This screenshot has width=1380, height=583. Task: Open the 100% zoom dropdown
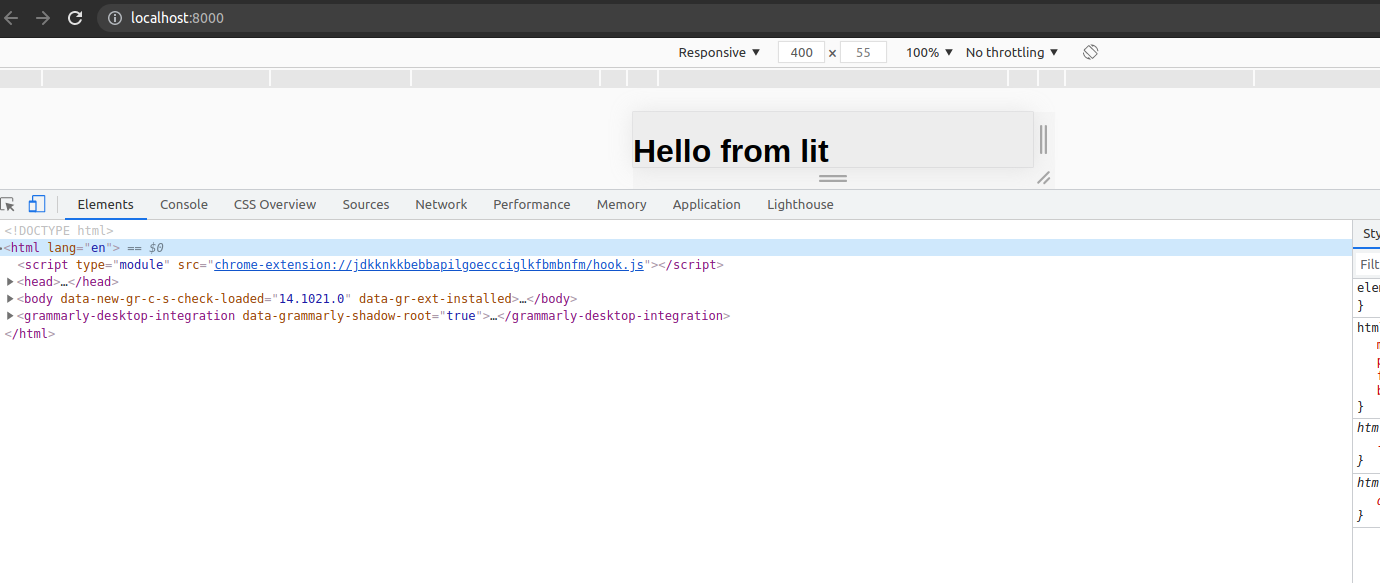930,52
